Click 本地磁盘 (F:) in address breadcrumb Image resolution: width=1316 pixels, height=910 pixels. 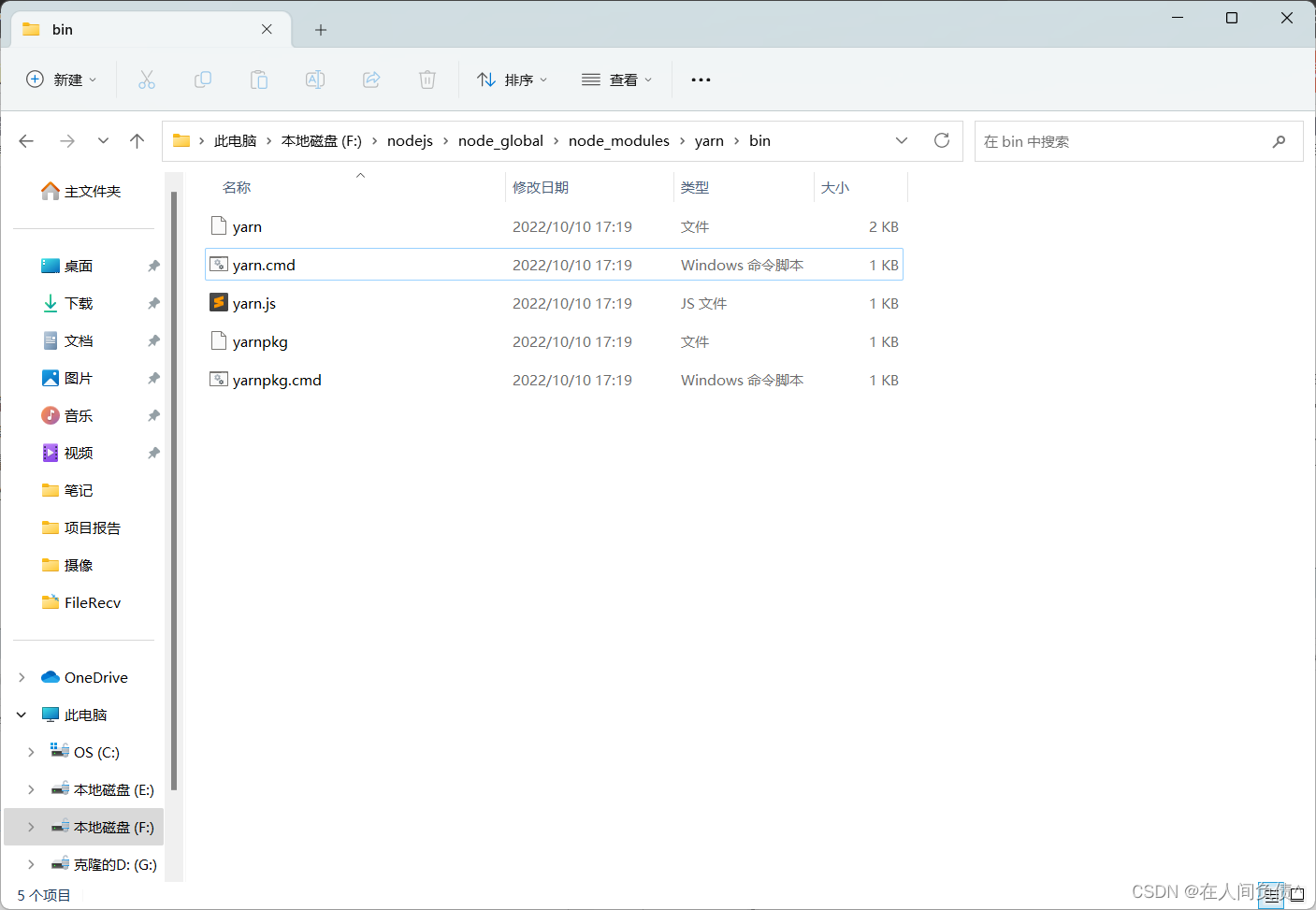click(x=322, y=140)
